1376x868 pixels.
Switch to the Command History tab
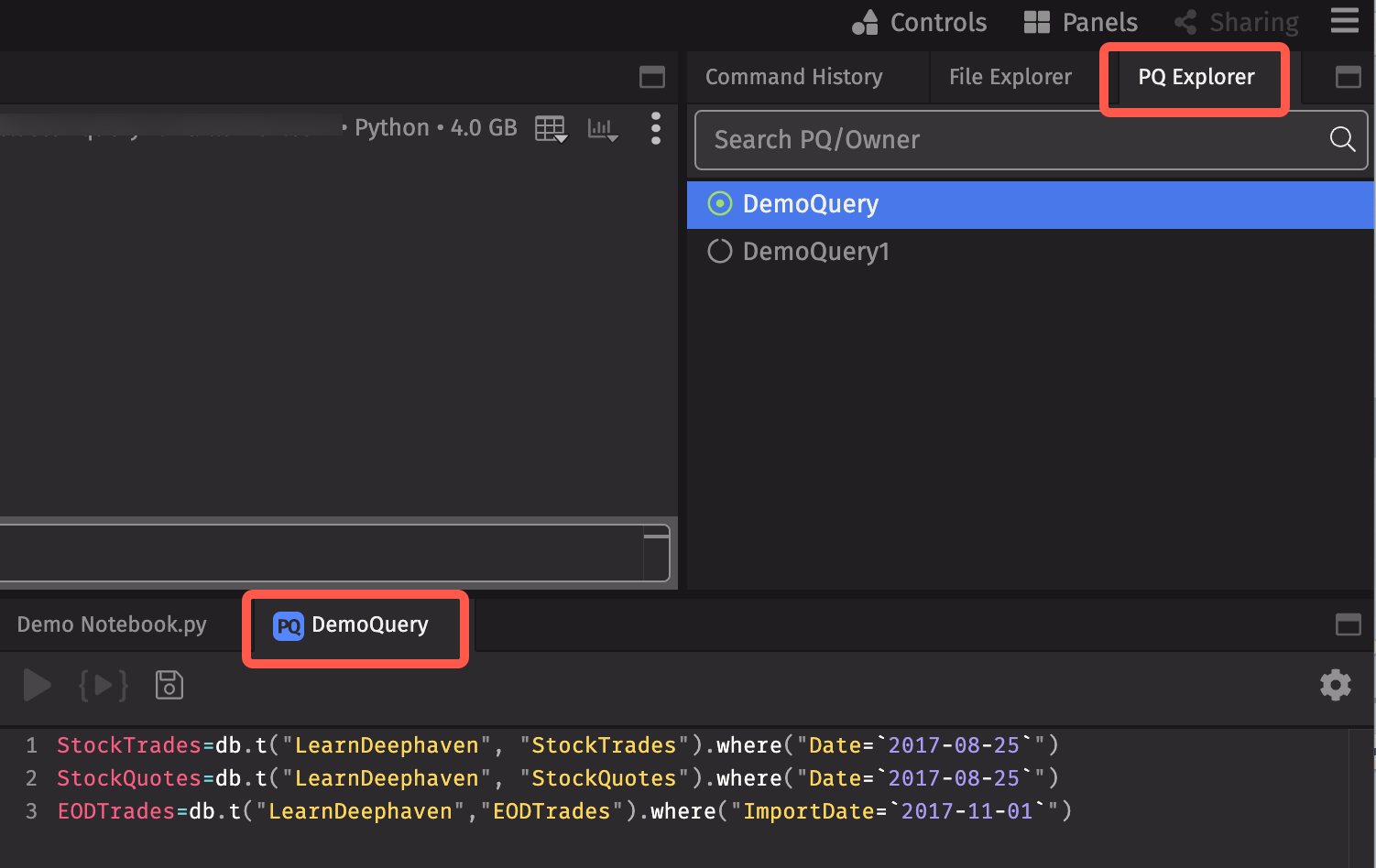pos(793,77)
